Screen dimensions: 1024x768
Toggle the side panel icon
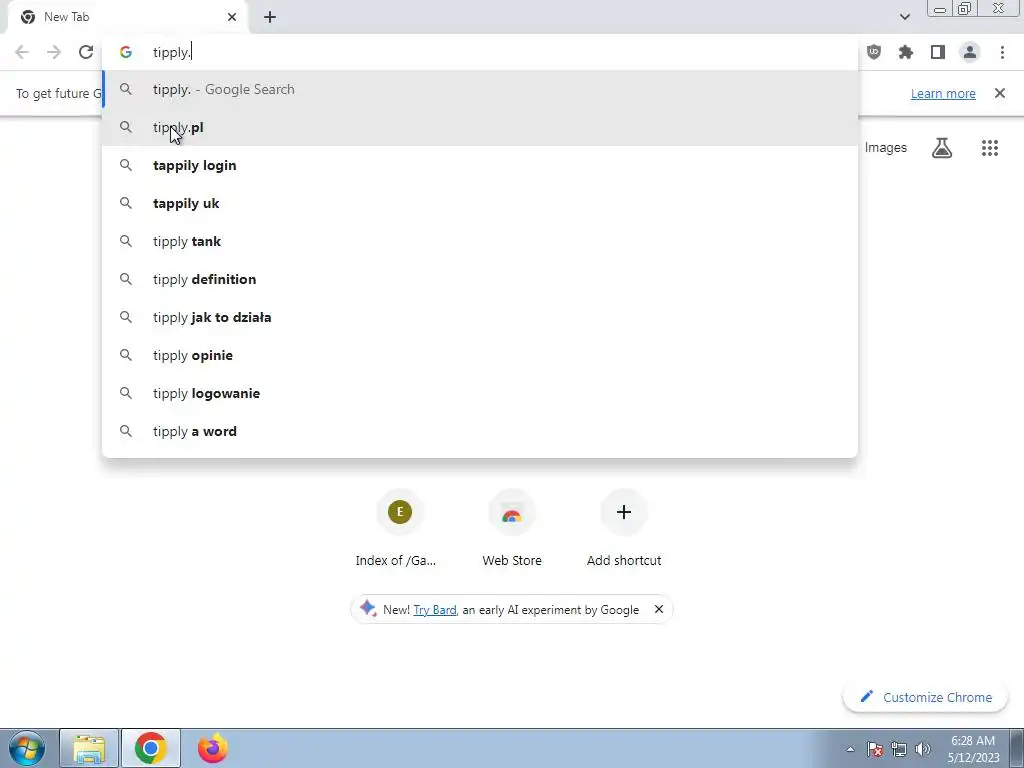pos(938,52)
